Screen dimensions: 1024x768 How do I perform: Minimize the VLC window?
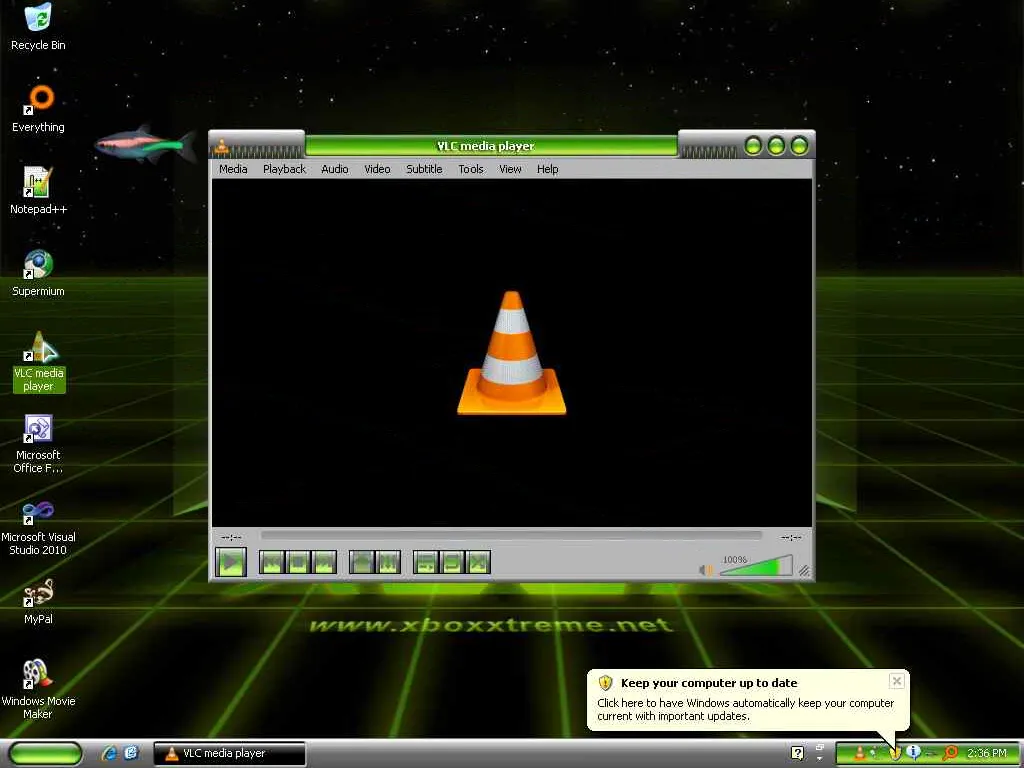753,146
